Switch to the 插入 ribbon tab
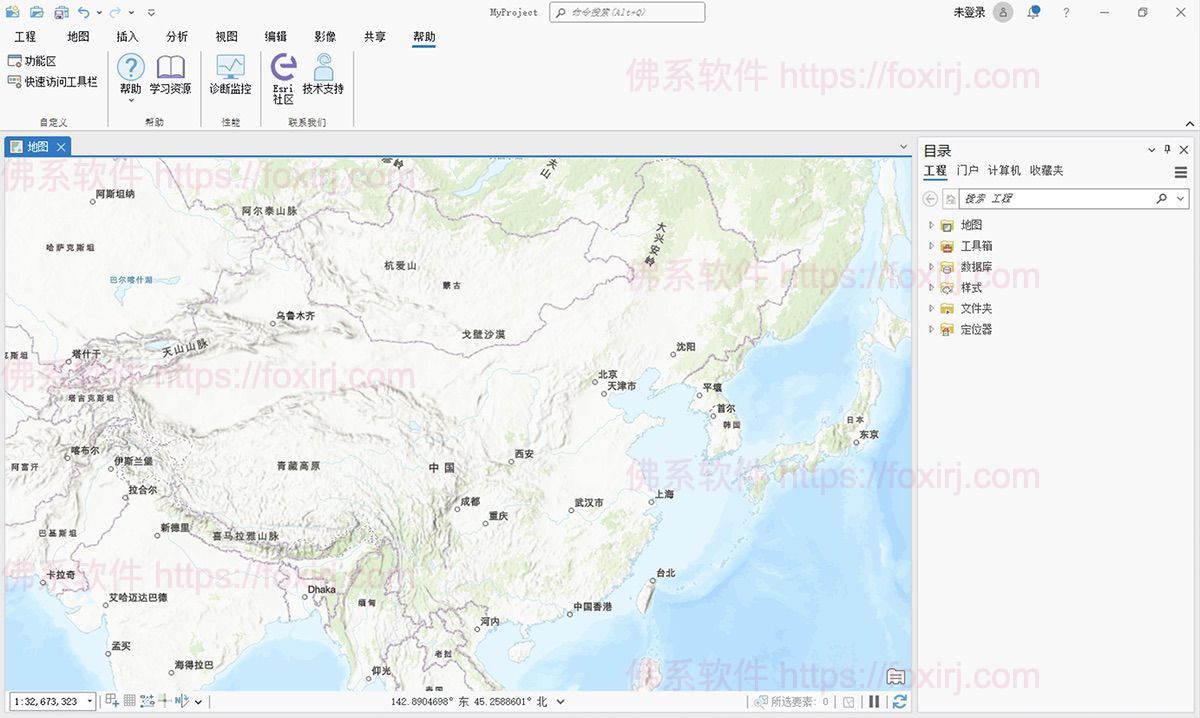Viewport: 1200px width, 718px height. tap(128, 36)
